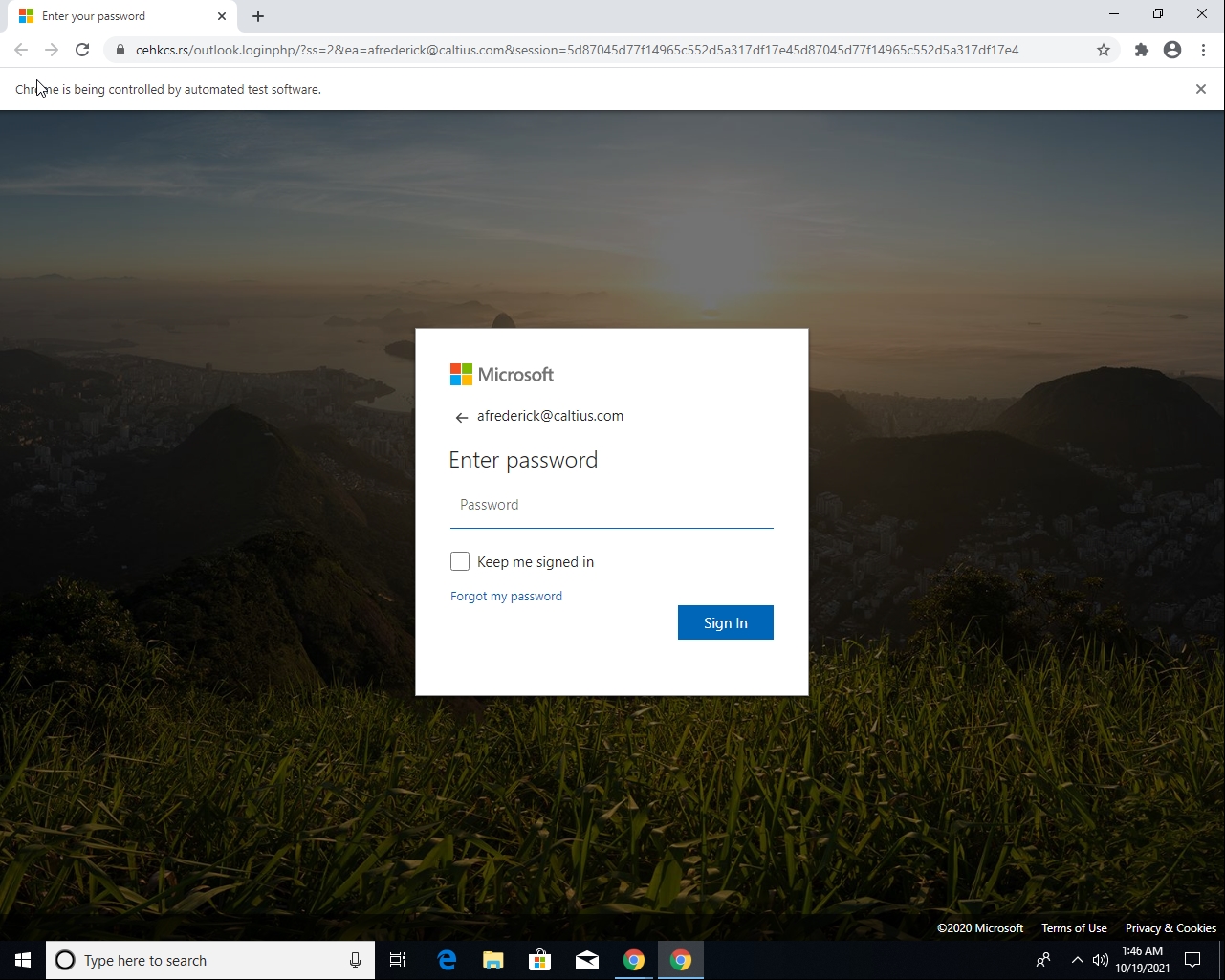This screenshot has height=980, width=1225.
Task: Go back using arrow beside email address
Action: click(461, 417)
